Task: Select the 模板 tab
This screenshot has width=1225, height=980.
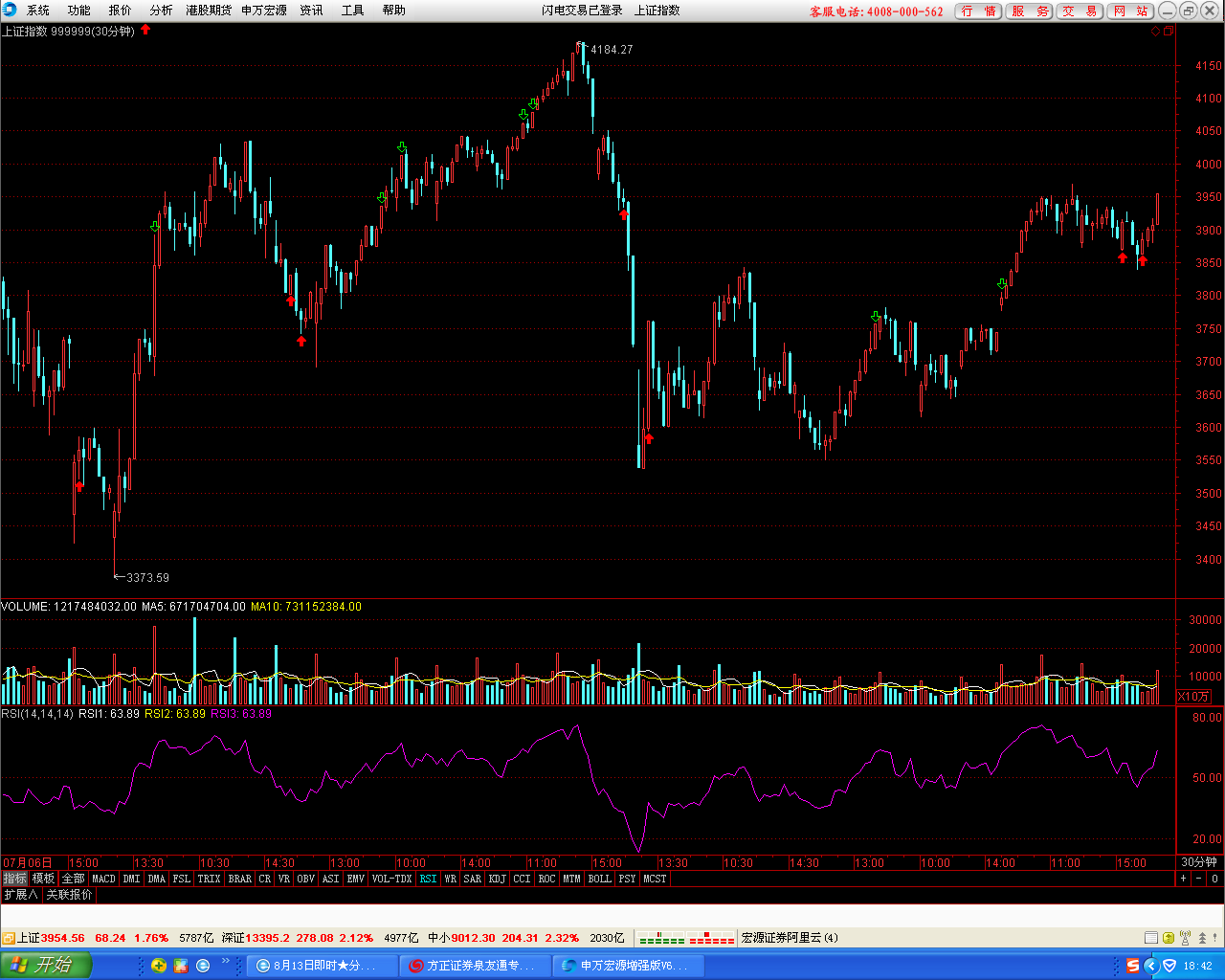Action: tap(44, 879)
